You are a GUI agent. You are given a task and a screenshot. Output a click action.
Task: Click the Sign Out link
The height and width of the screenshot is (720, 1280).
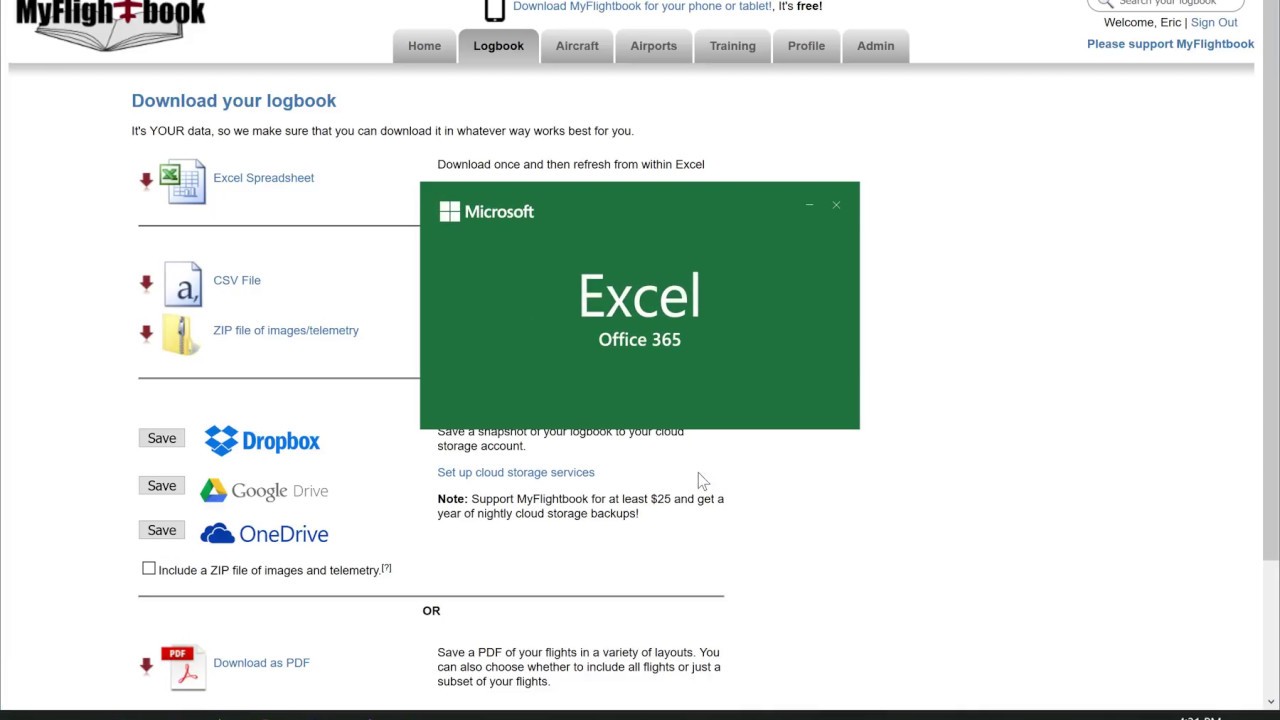[1214, 22]
